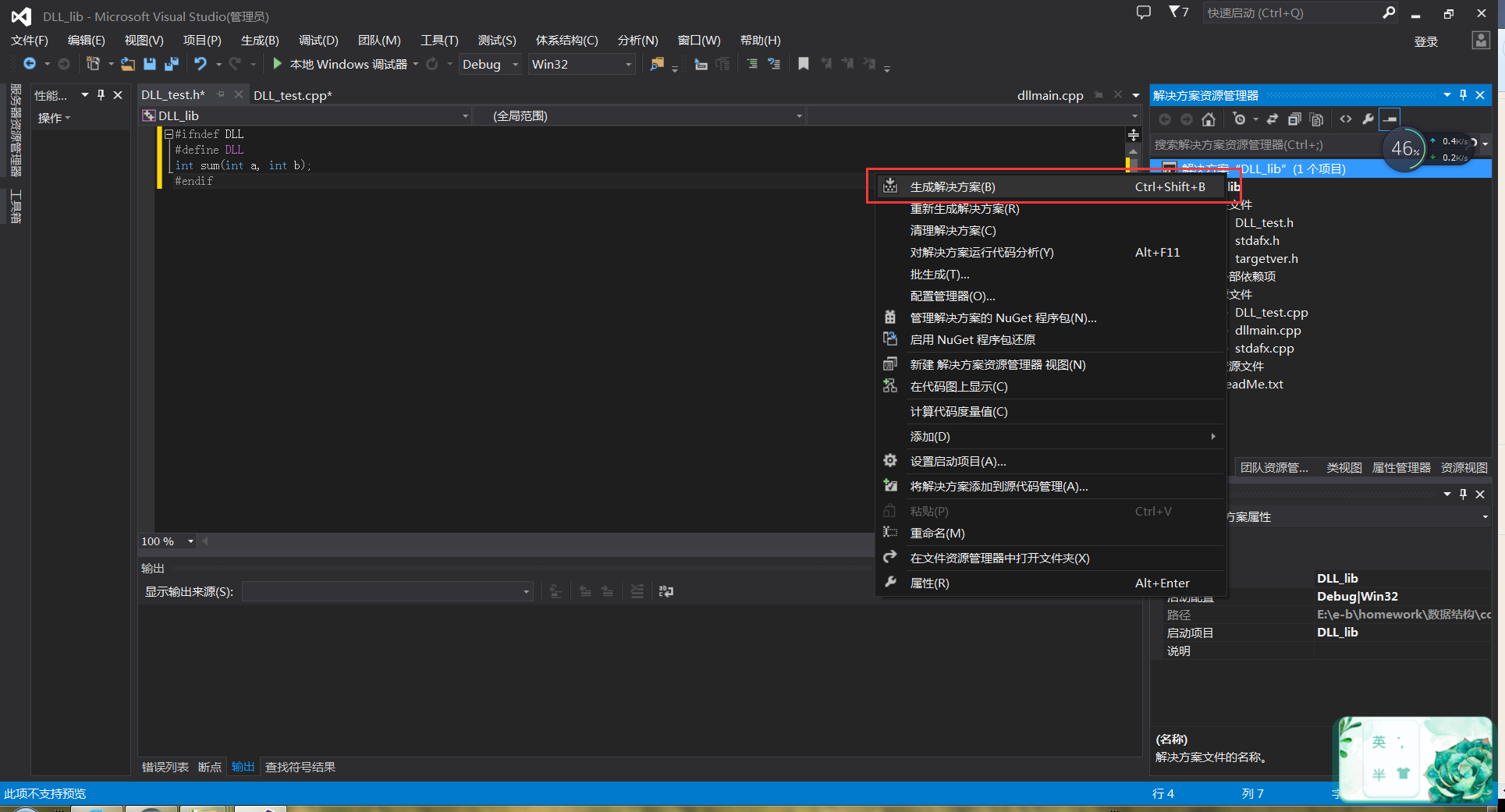The image size is (1505, 812).
Task: Select stdafx.cpp in Solution Explorer
Action: pos(1264,349)
